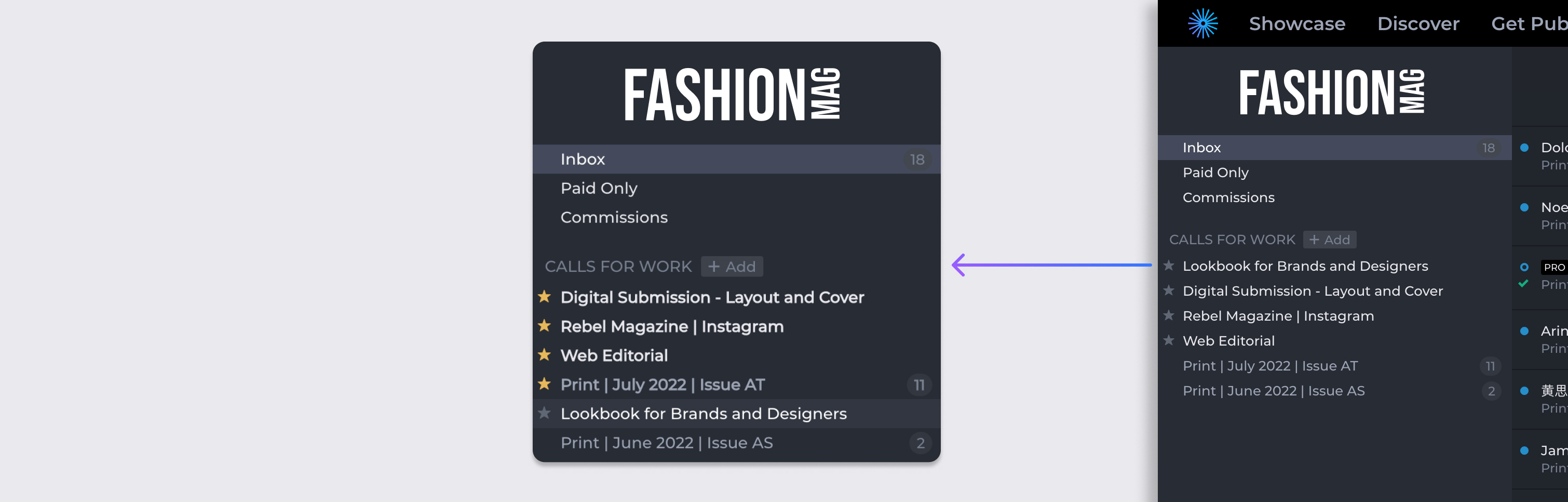
Task: Unstar Digital Submission in enlarged left panel
Action: point(544,297)
